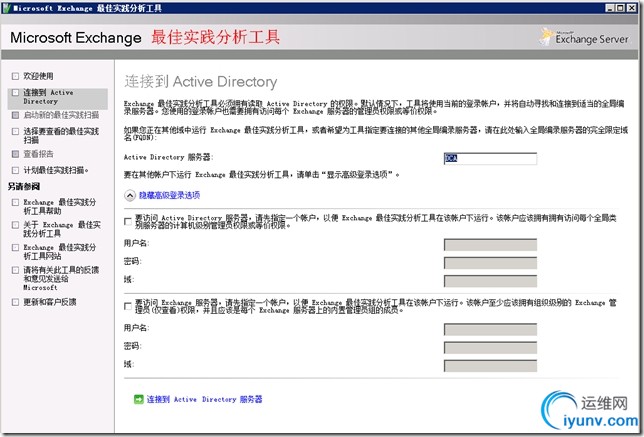
Task: Click the 连接到 Active Directory 服务器 link
Action: (x=205, y=399)
